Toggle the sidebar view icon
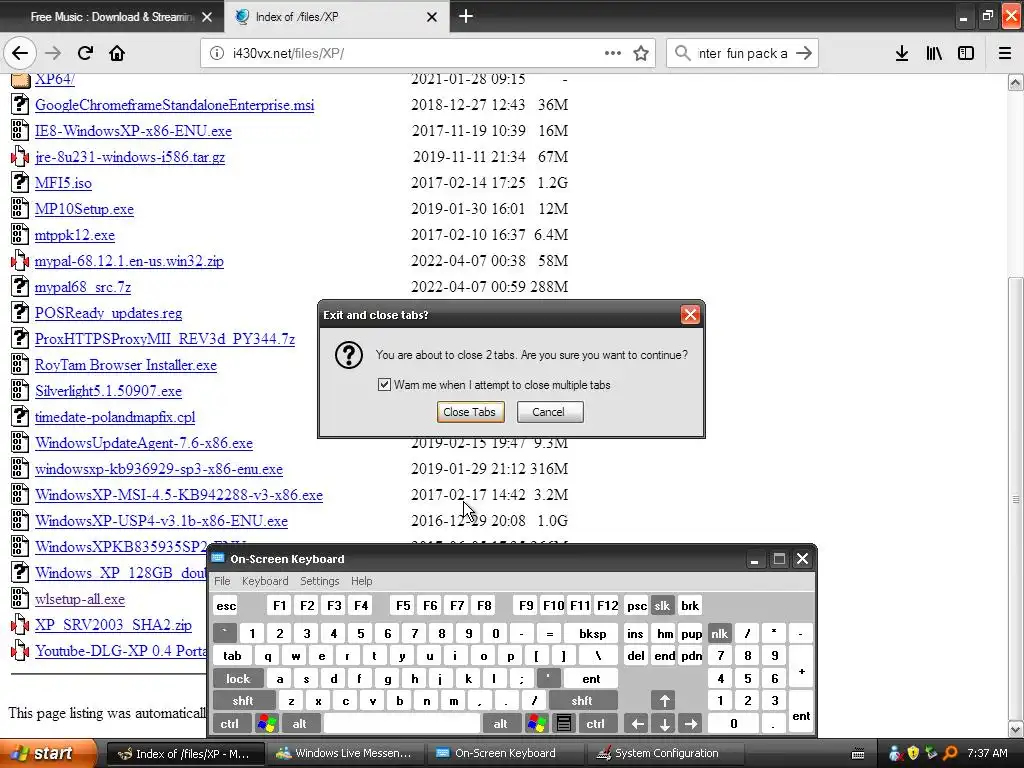 [x=966, y=53]
